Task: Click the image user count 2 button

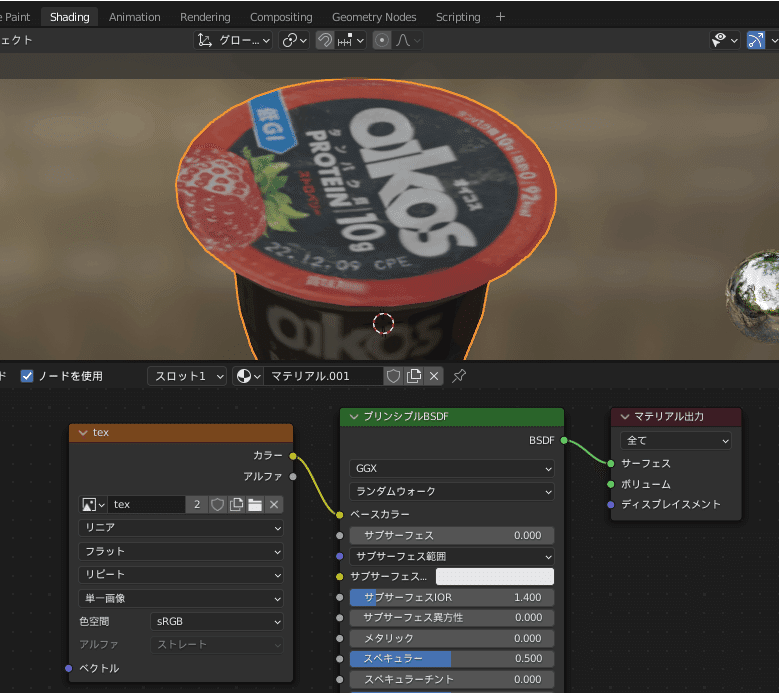Action: pyautogui.click(x=197, y=505)
